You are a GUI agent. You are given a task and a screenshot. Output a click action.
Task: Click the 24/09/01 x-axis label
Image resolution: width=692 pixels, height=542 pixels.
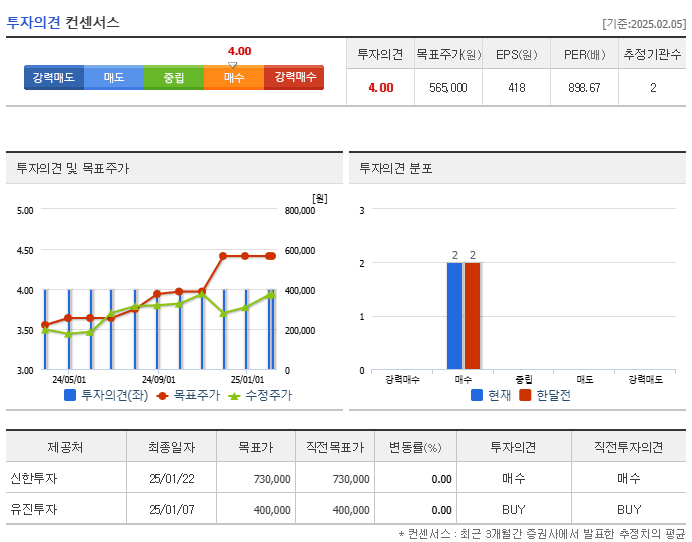pyautogui.click(x=158, y=380)
